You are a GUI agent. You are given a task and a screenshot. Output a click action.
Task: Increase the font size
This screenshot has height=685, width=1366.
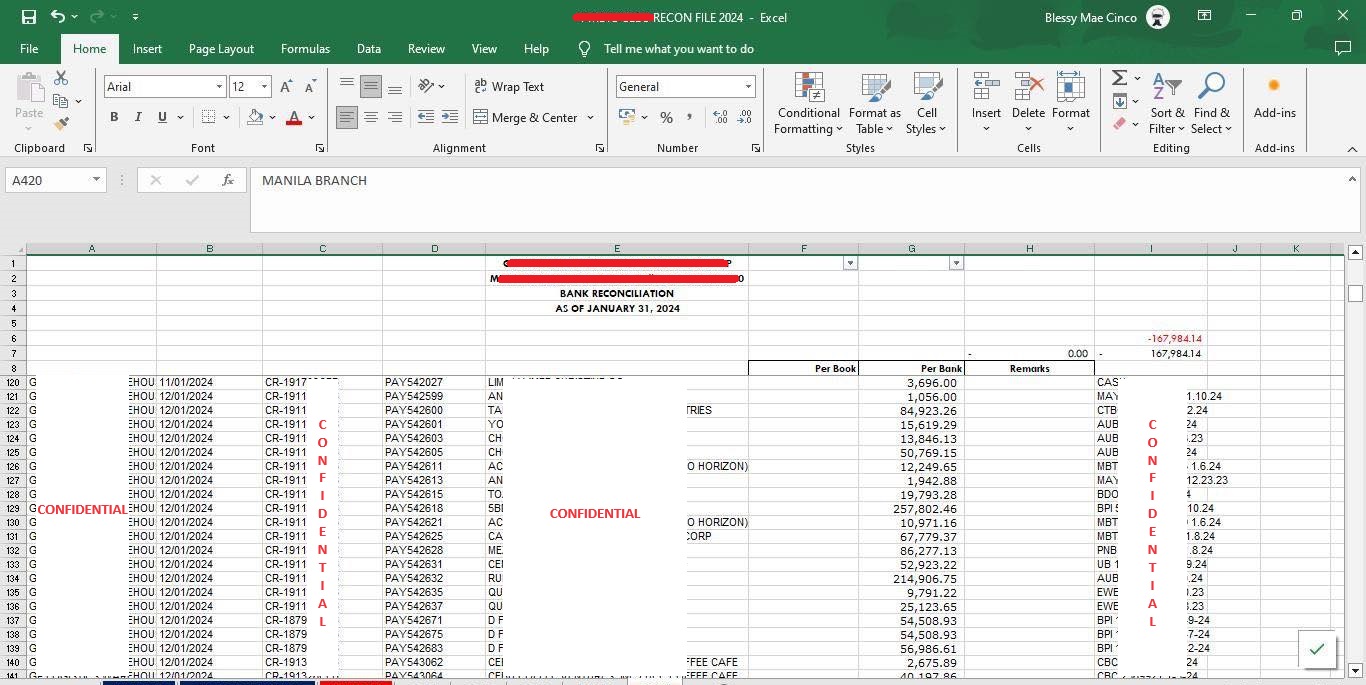pos(287,87)
